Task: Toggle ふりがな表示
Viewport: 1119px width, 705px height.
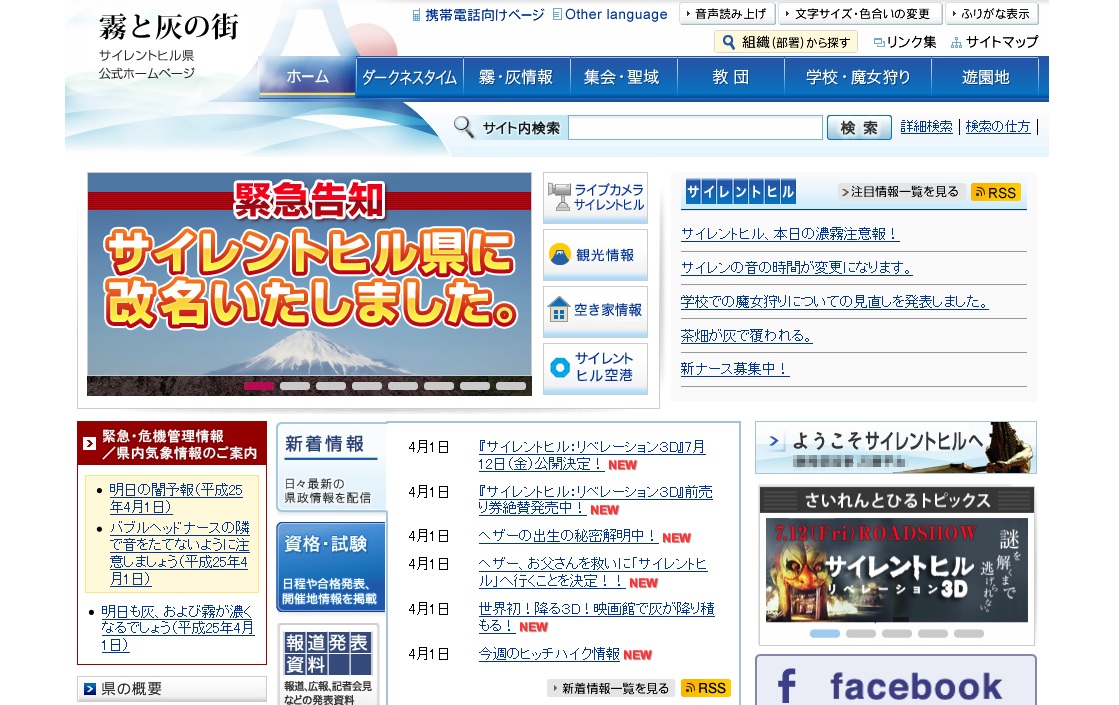Action: click(x=992, y=14)
